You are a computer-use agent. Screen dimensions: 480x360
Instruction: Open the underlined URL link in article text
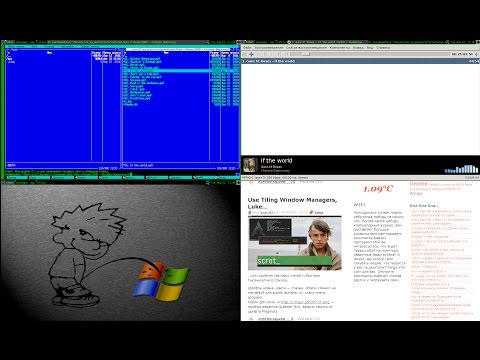[x=305, y=302]
